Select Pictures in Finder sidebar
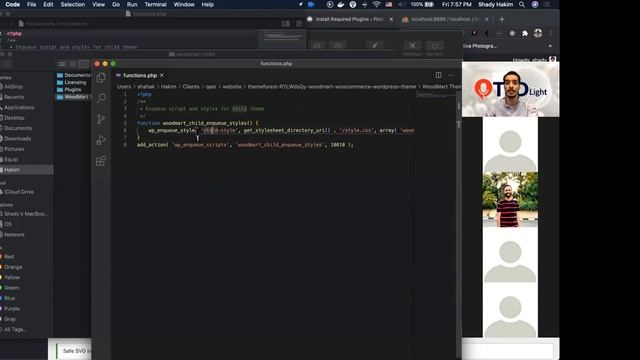The width and height of the screenshot is (640, 360). (x=13, y=149)
